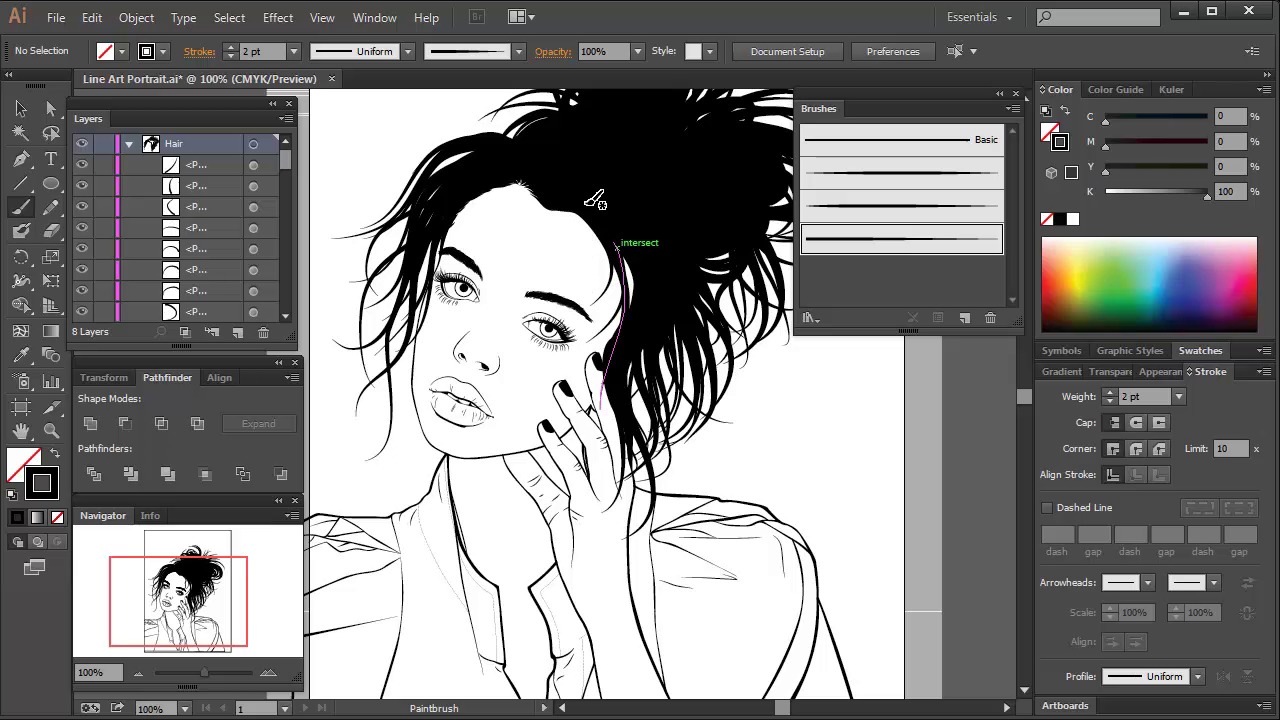Screen dimensions: 1280x720
Task: Select the Eyedropper tool
Action: pos(21,355)
